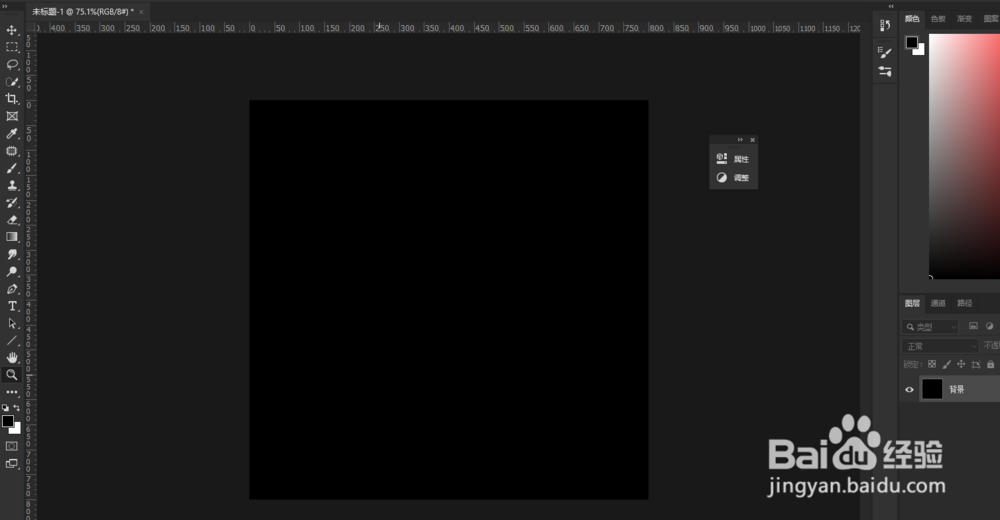The width and height of the screenshot is (1000, 520).
Task: Select the Frame tool
Action: (11, 116)
